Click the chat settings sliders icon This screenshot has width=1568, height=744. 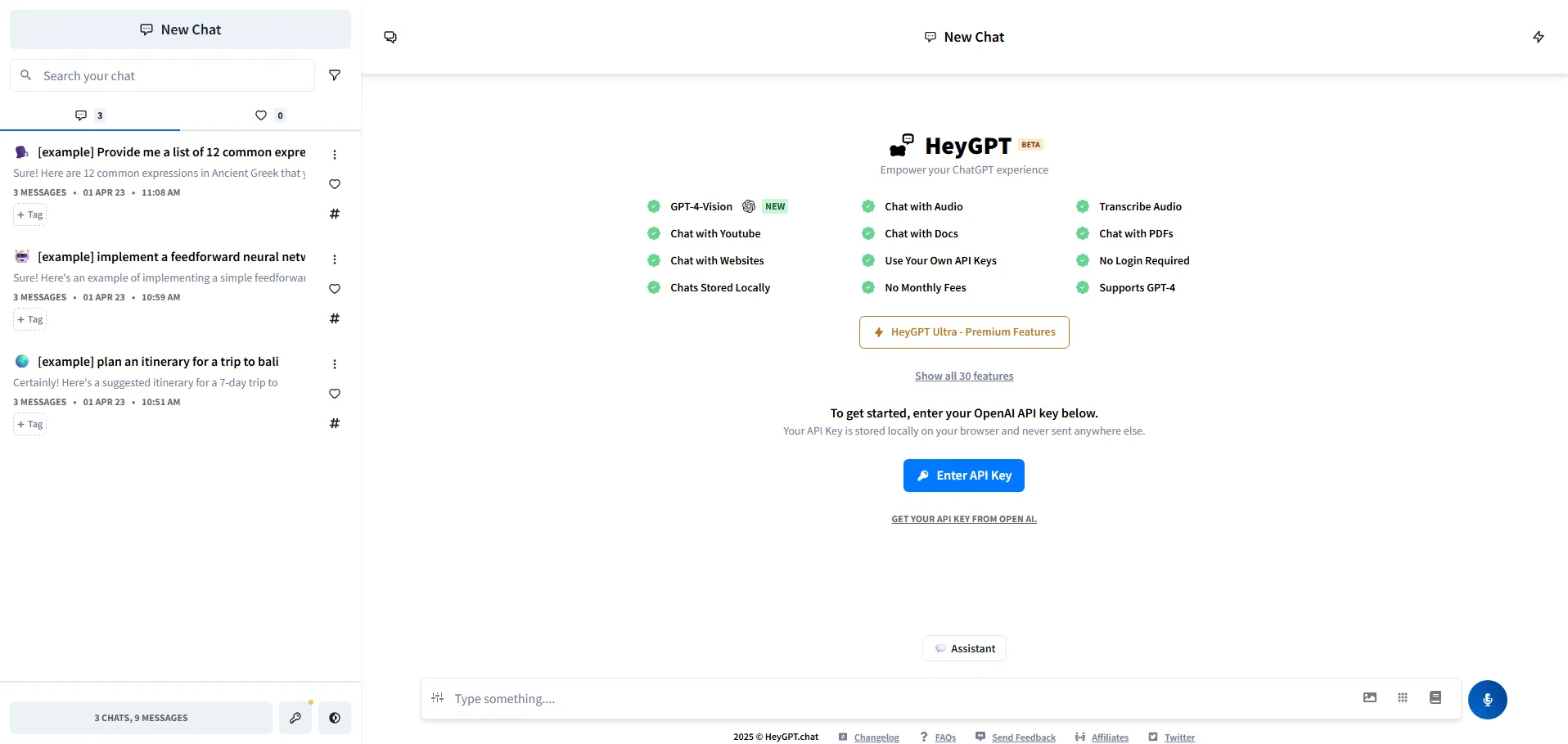click(x=437, y=698)
